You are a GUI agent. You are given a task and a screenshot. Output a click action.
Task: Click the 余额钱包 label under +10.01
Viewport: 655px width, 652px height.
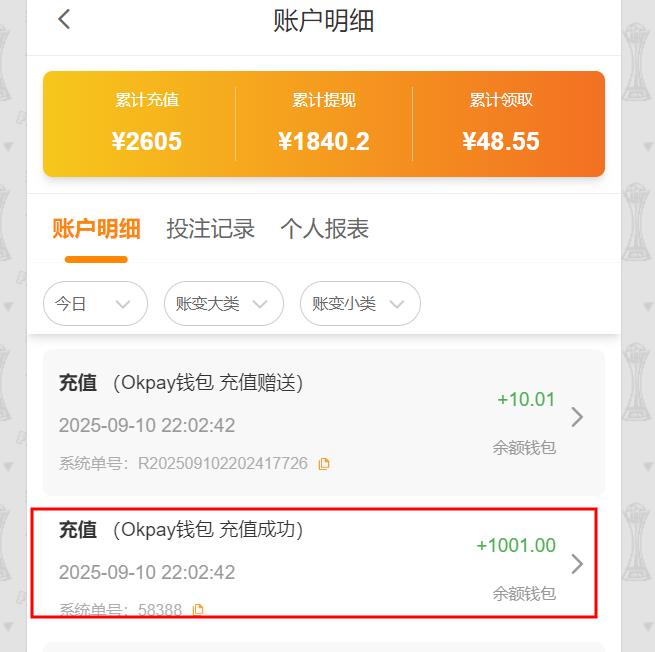(x=524, y=448)
